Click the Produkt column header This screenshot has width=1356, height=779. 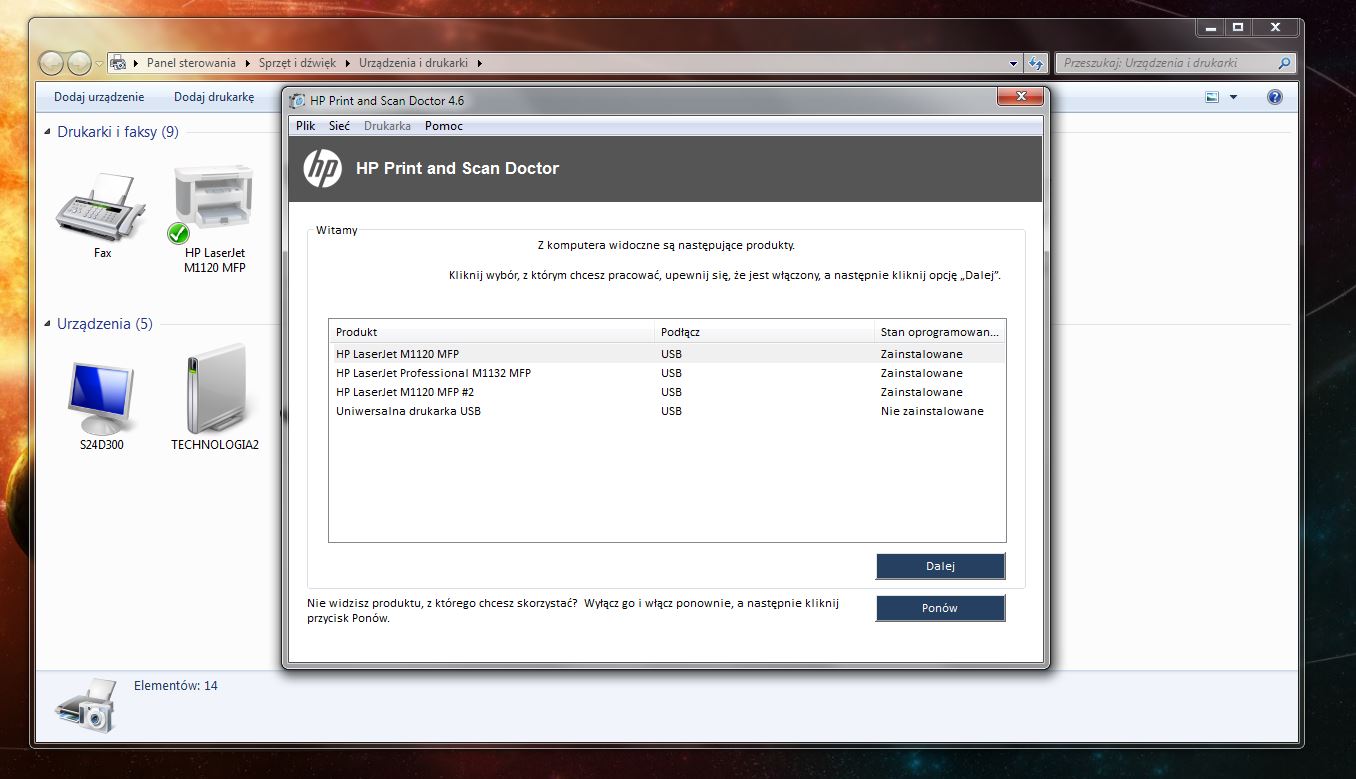pos(492,332)
